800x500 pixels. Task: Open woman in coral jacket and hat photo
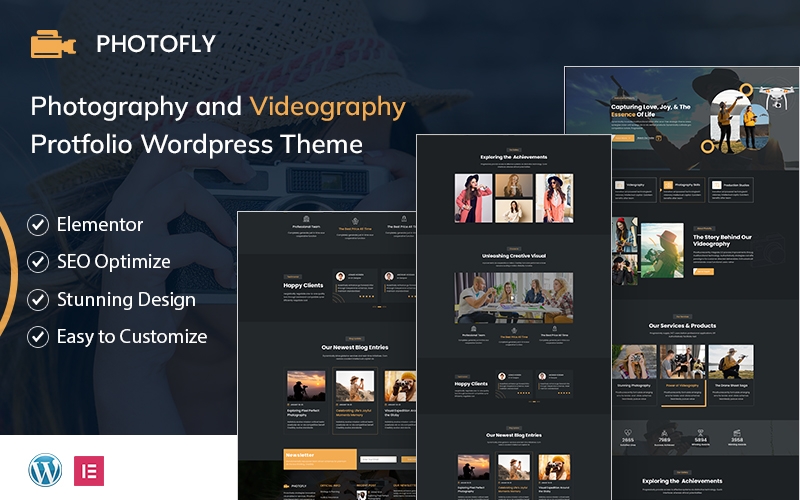[x=554, y=198]
